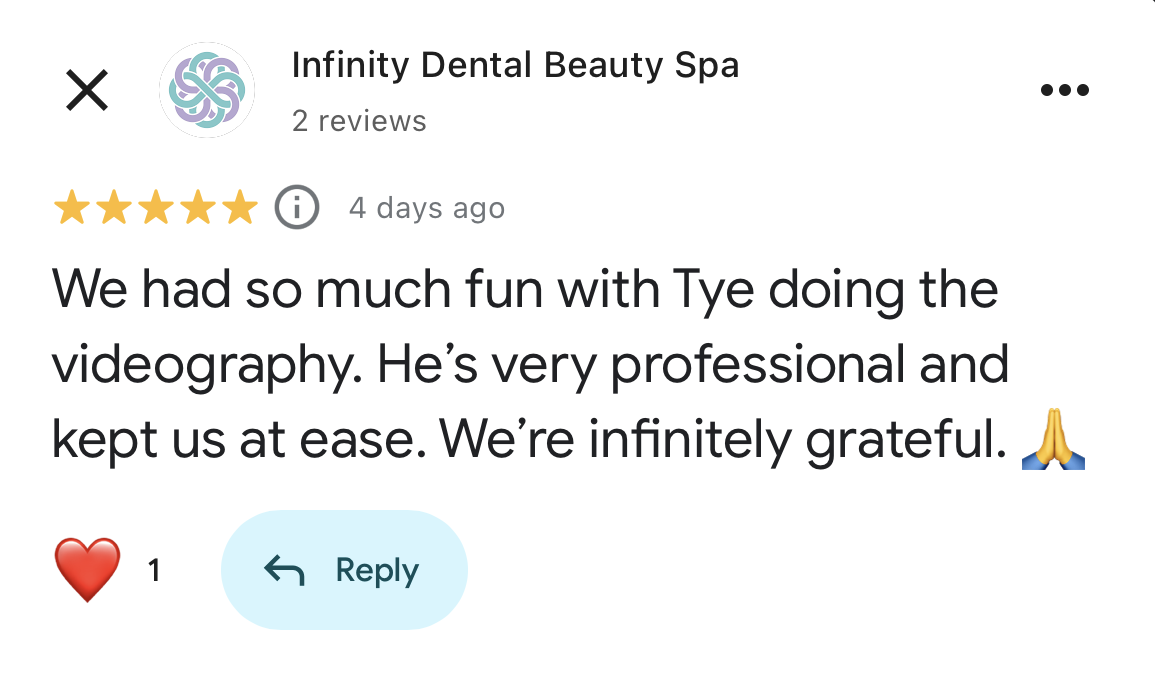Image resolution: width=1155 pixels, height=674 pixels.
Task: Click the fifth gold rating star
Action: 239,209
